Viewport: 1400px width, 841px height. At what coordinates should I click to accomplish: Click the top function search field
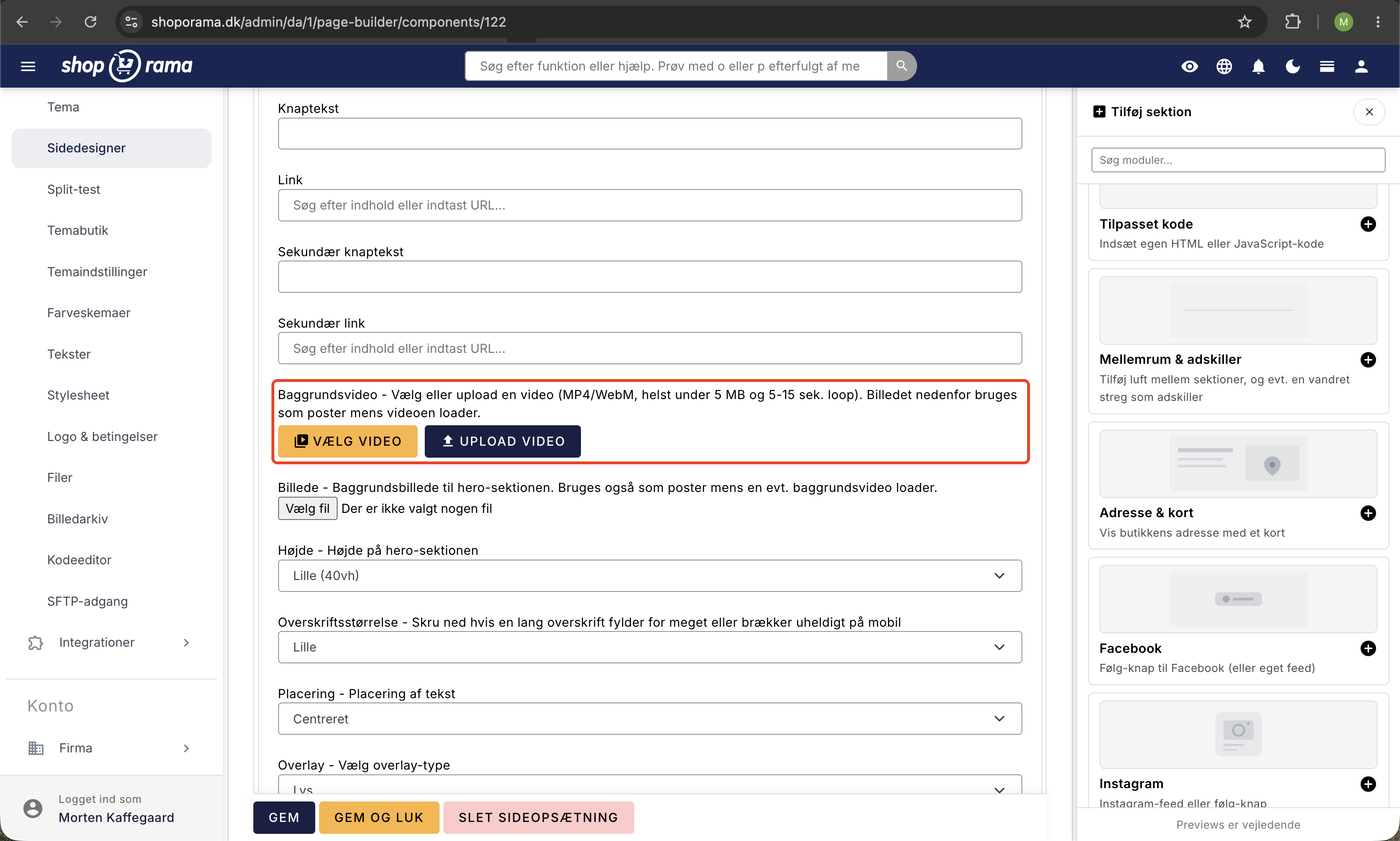[x=676, y=66]
